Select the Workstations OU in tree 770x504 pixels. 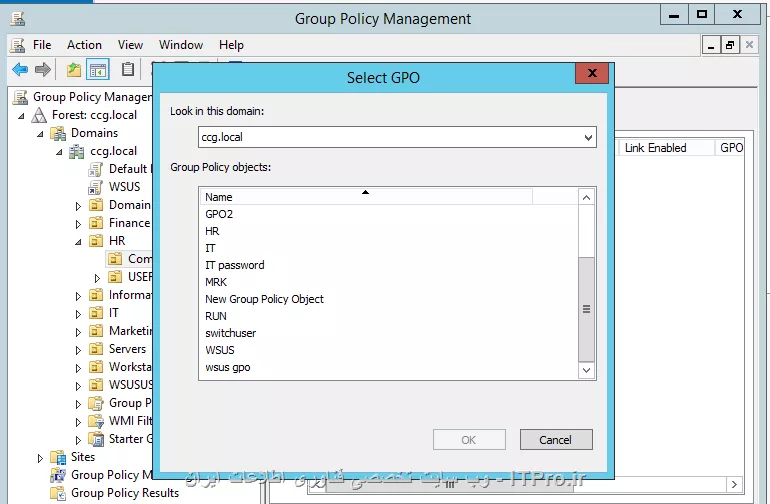point(130,367)
